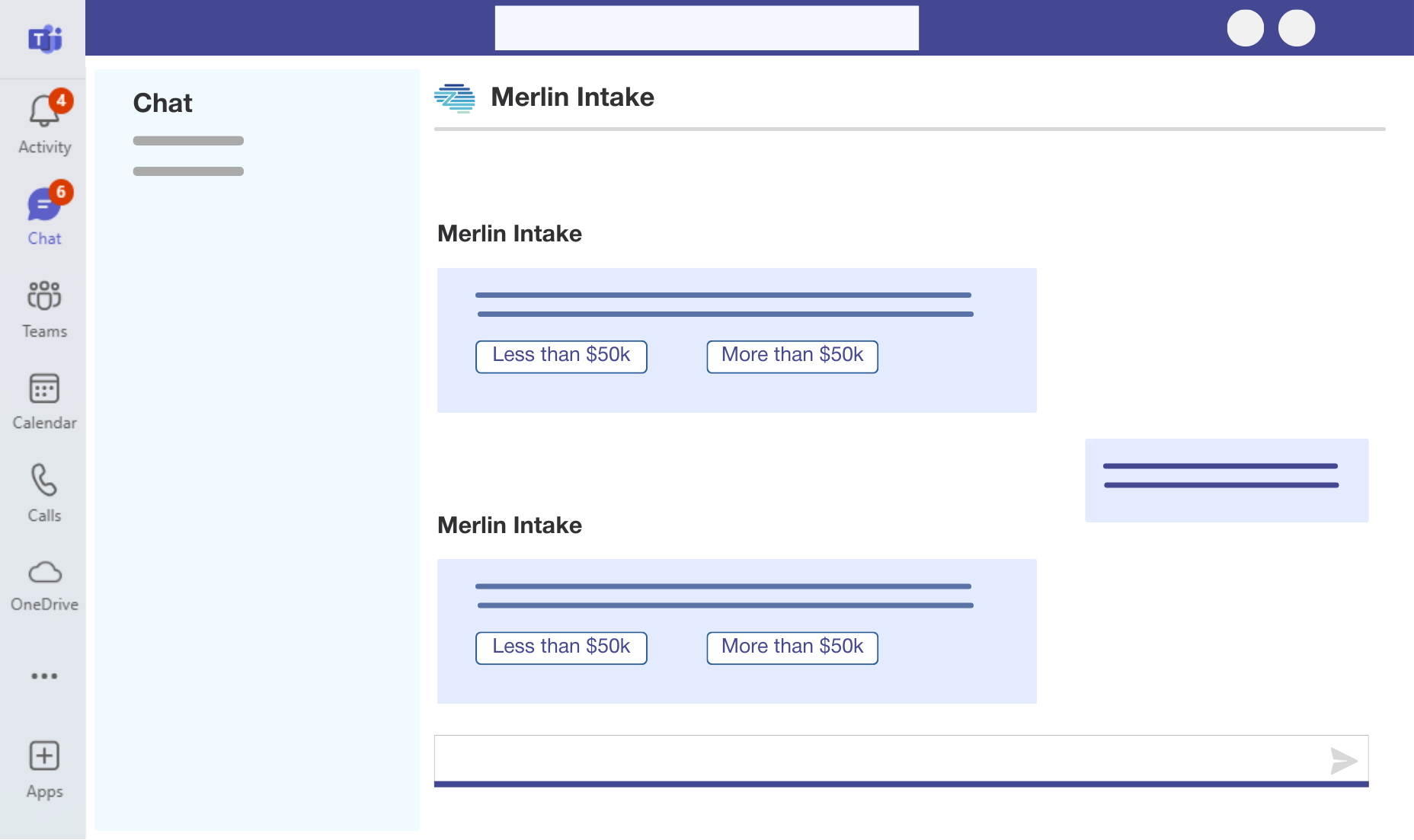Screen dimensions: 1414x840
Task: Click the message compose box
Action: pos(876,759)
